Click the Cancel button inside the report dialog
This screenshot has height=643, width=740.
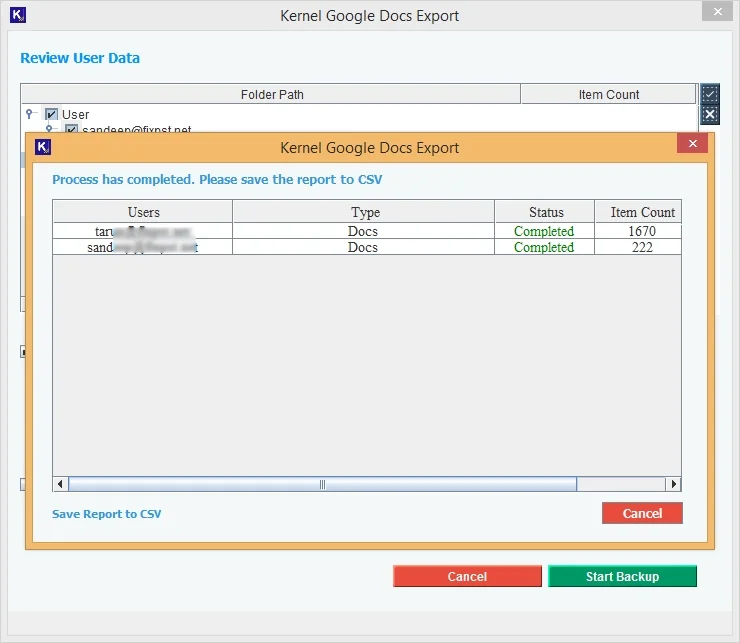[x=642, y=513]
